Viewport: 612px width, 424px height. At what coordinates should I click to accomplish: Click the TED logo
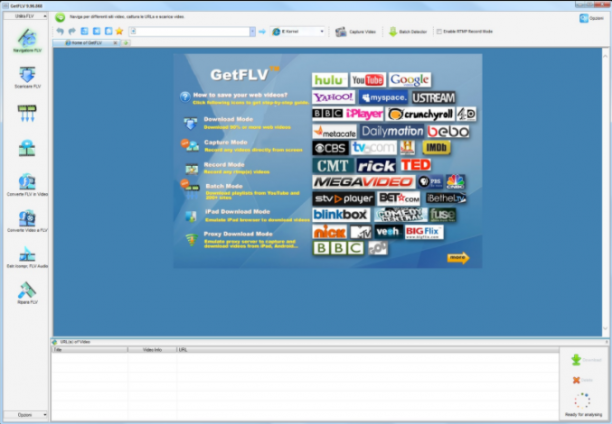tap(416, 165)
